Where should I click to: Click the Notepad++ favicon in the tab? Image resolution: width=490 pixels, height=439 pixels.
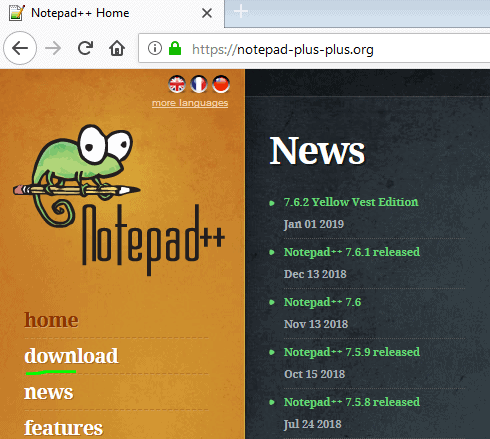16,13
